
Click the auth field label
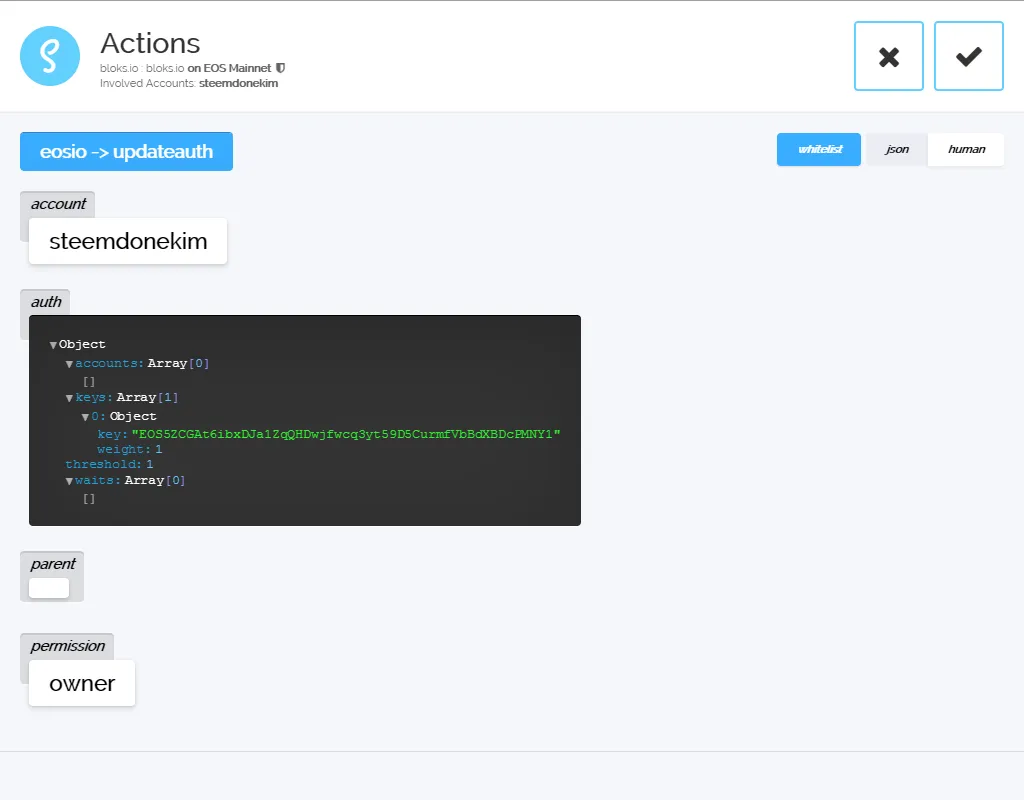(x=46, y=302)
